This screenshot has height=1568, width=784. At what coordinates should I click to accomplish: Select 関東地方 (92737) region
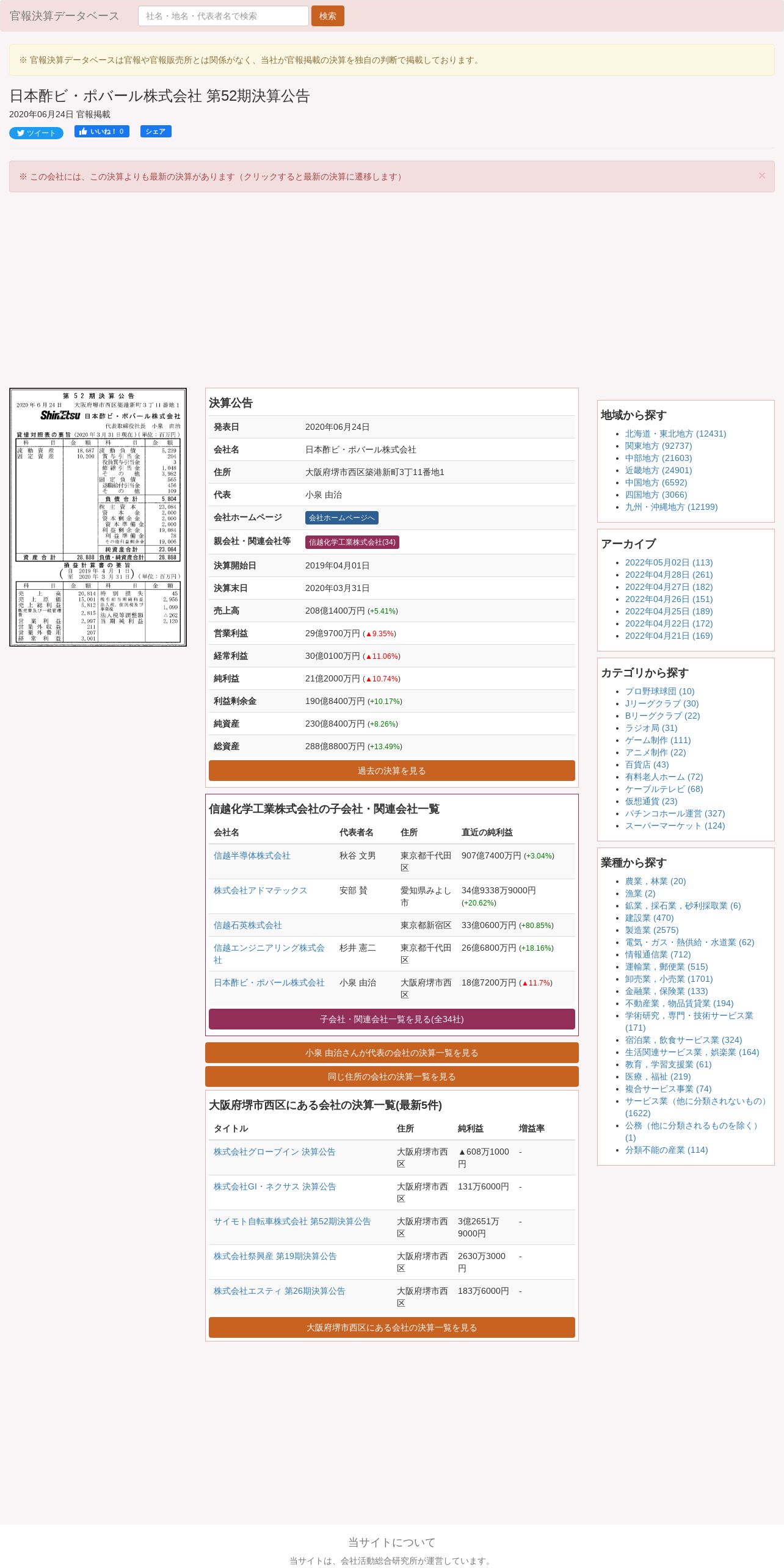(658, 446)
